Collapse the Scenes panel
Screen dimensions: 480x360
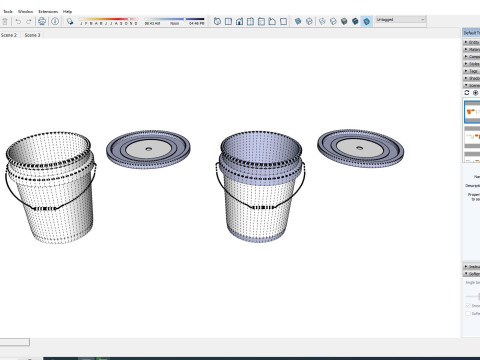coord(471,85)
